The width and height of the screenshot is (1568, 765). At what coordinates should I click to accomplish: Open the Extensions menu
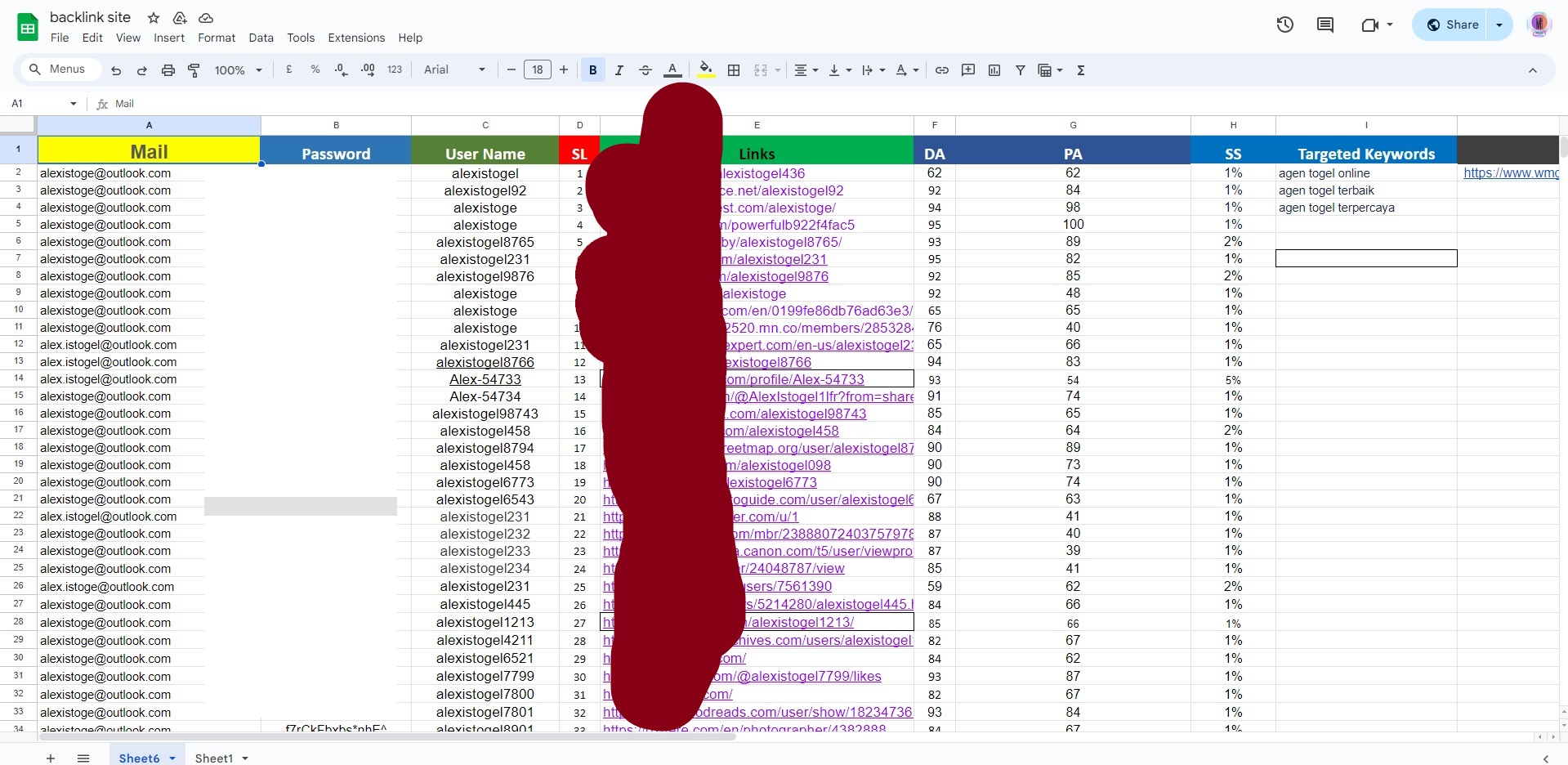pos(356,38)
